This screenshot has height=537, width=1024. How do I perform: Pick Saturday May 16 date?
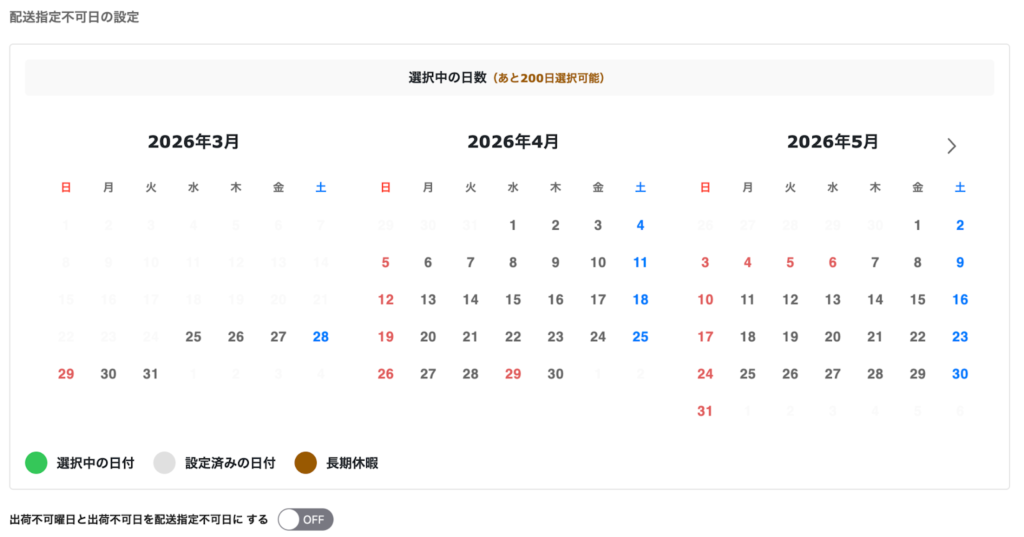pos(960,299)
